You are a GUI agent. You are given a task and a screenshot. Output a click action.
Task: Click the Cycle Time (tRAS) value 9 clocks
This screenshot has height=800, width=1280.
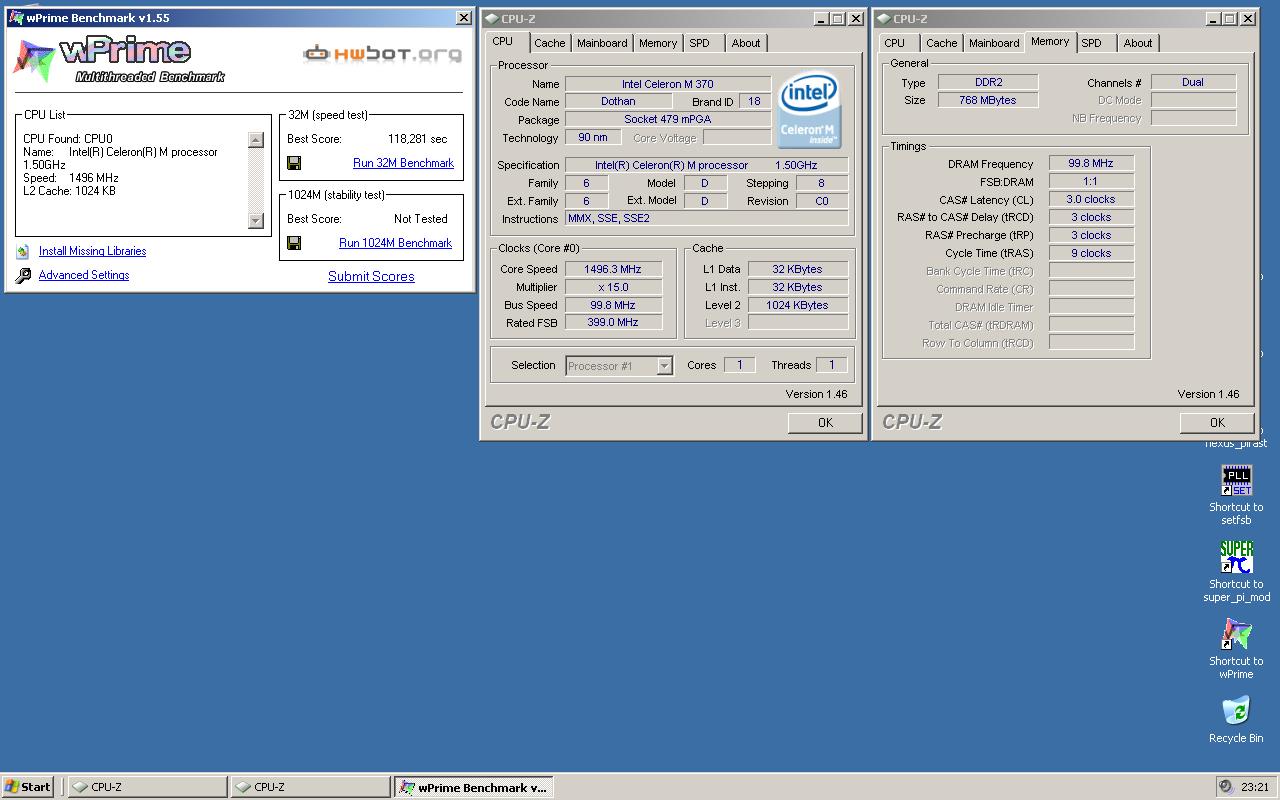point(1090,253)
